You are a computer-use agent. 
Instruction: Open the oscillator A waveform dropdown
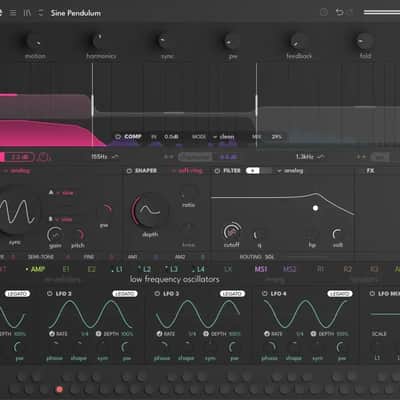(x=64, y=193)
